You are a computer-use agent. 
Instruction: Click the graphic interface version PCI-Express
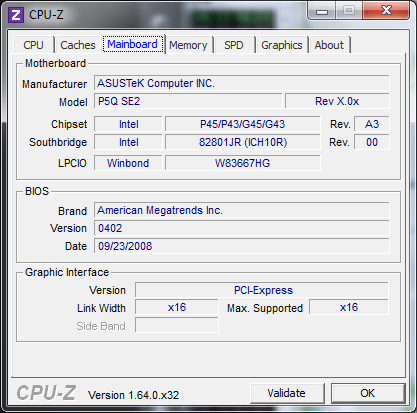[262, 290]
